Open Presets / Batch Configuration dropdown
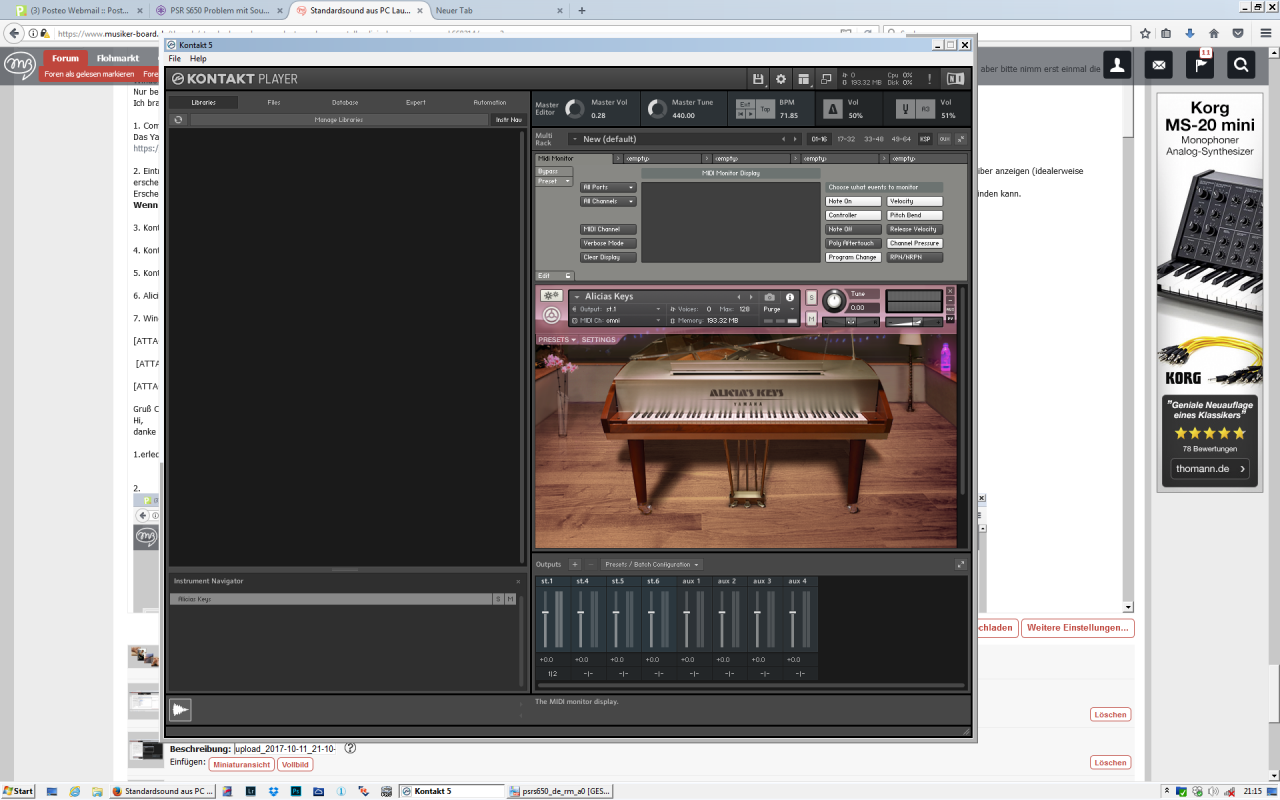Screen dimensions: 1280x800 (652, 564)
